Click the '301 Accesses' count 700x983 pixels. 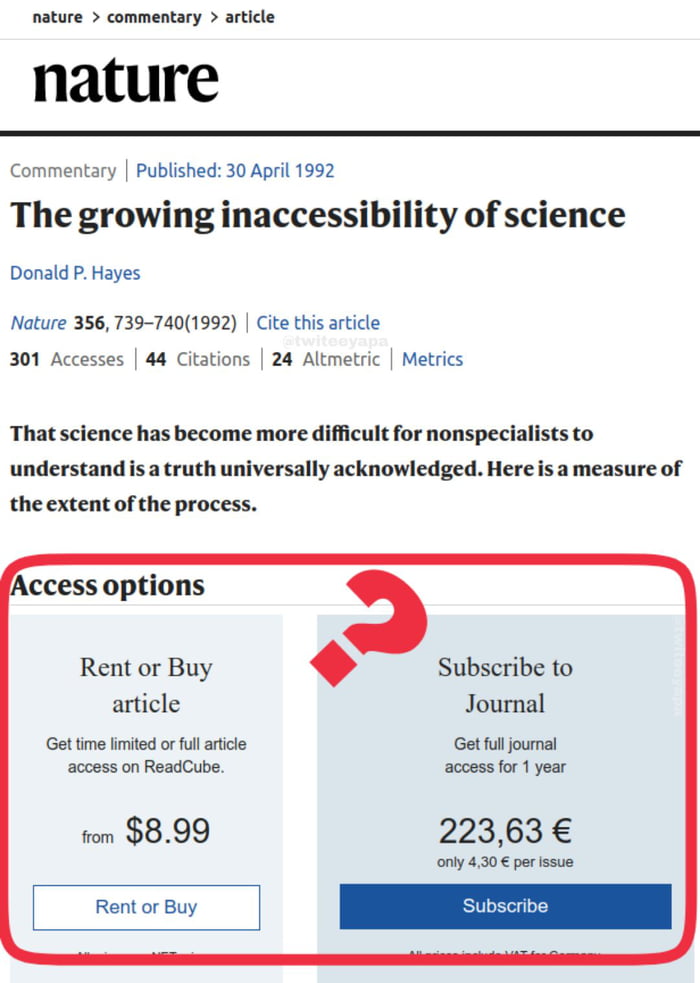(66, 359)
